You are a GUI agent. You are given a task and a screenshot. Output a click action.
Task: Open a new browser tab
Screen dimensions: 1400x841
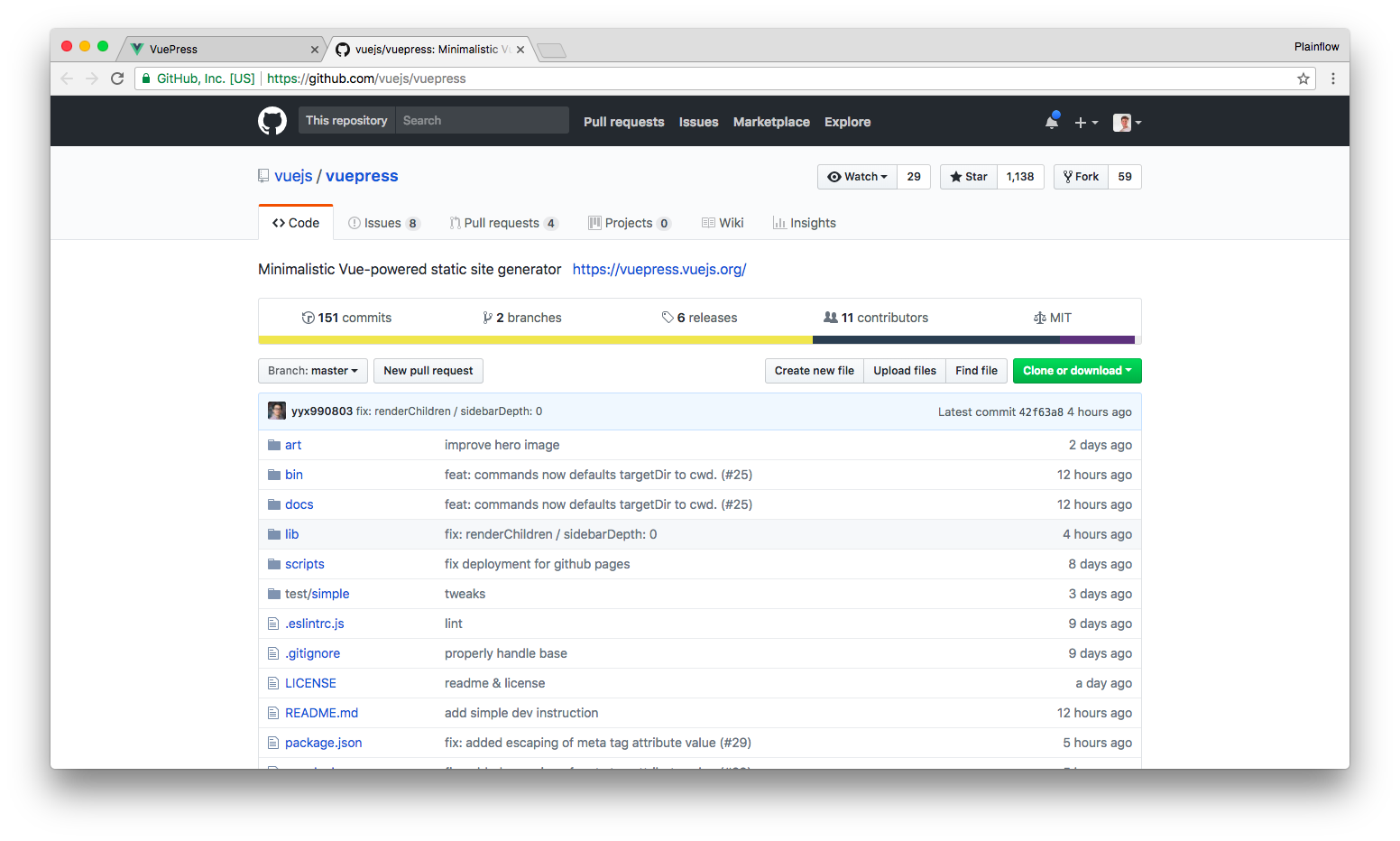coord(551,51)
